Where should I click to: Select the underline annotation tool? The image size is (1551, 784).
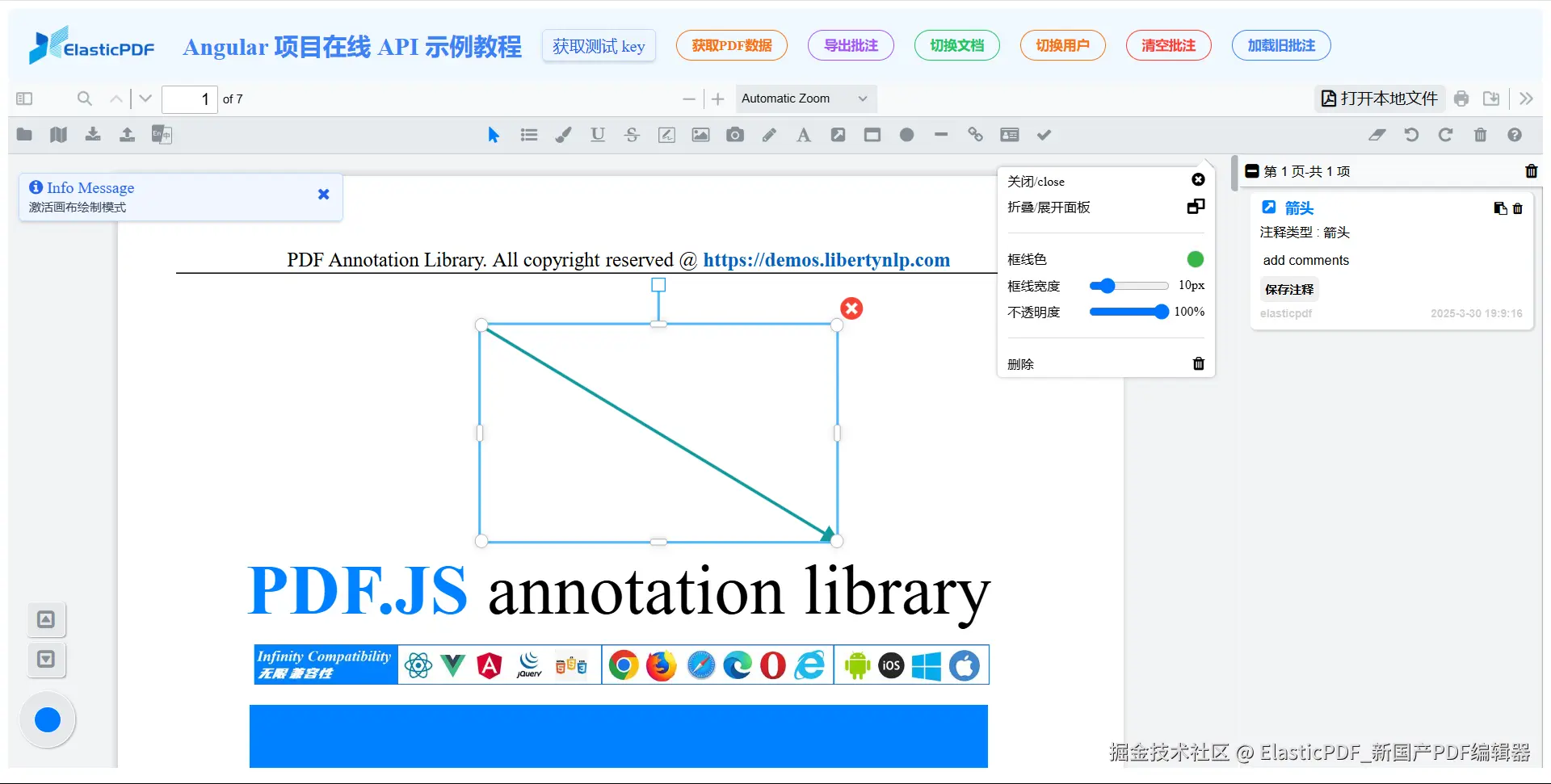pos(597,135)
